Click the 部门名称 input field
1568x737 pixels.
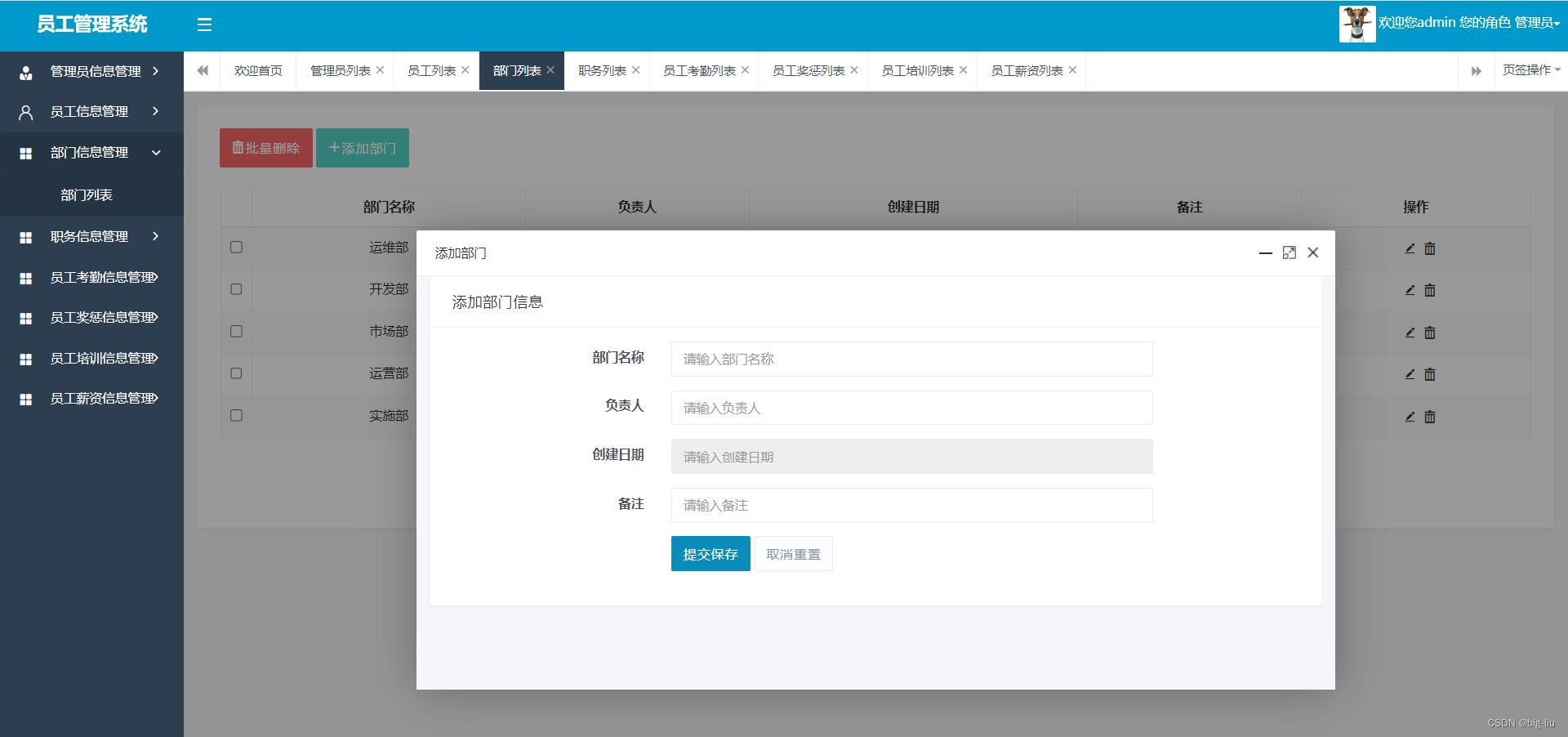click(x=911, y=360)
